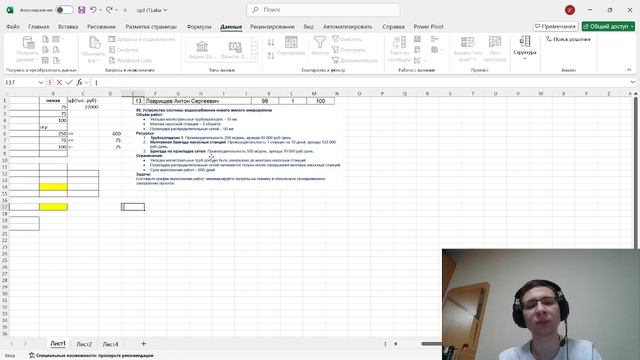The image size is (640, 360).
Task: Click the Name Box showing E17
Action: click(20, 82)
